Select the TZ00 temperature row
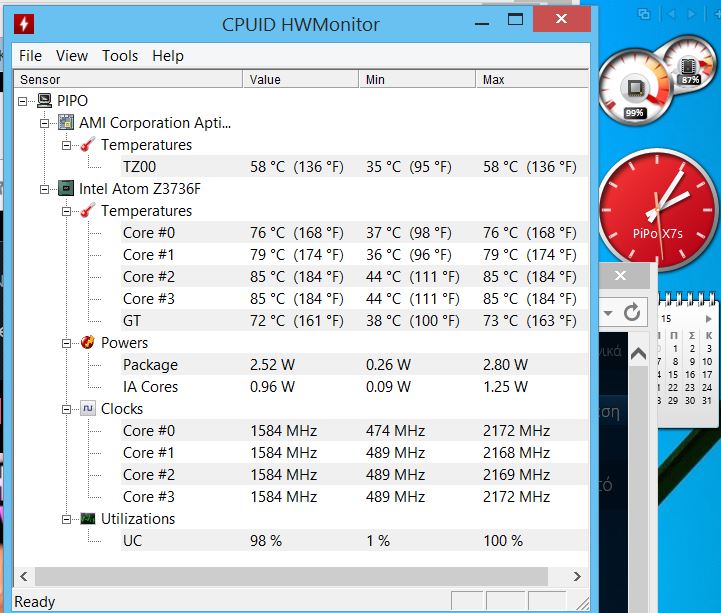Screen dimensions: 721x613 [x=354, y=166]
